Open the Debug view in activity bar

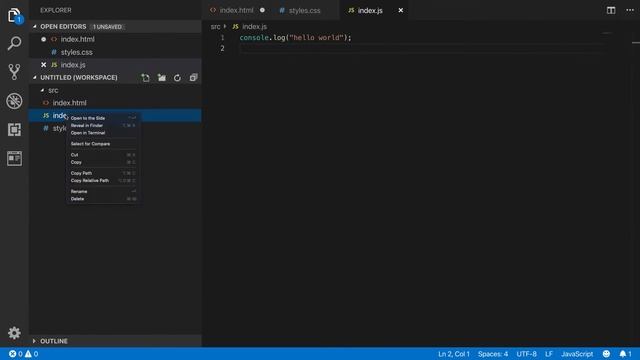(x=14, y=101)
